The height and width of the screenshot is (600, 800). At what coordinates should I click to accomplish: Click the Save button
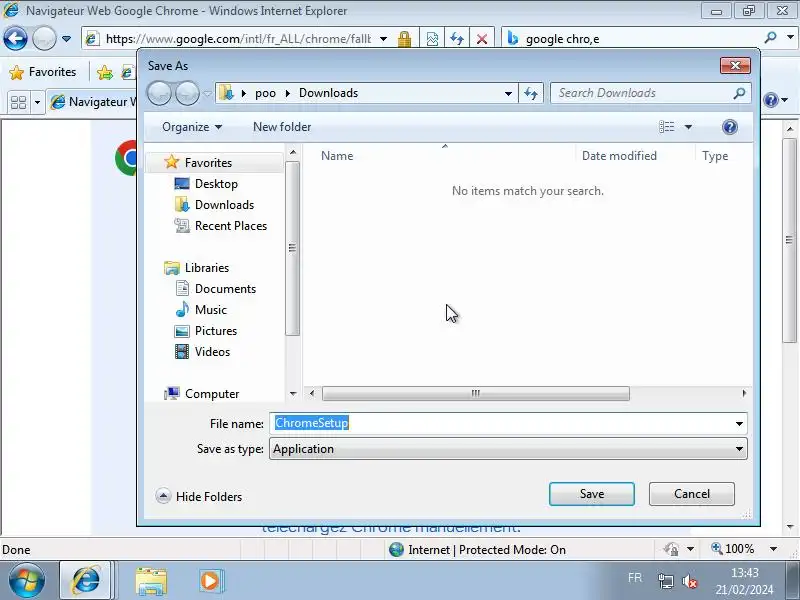[592, 494]
